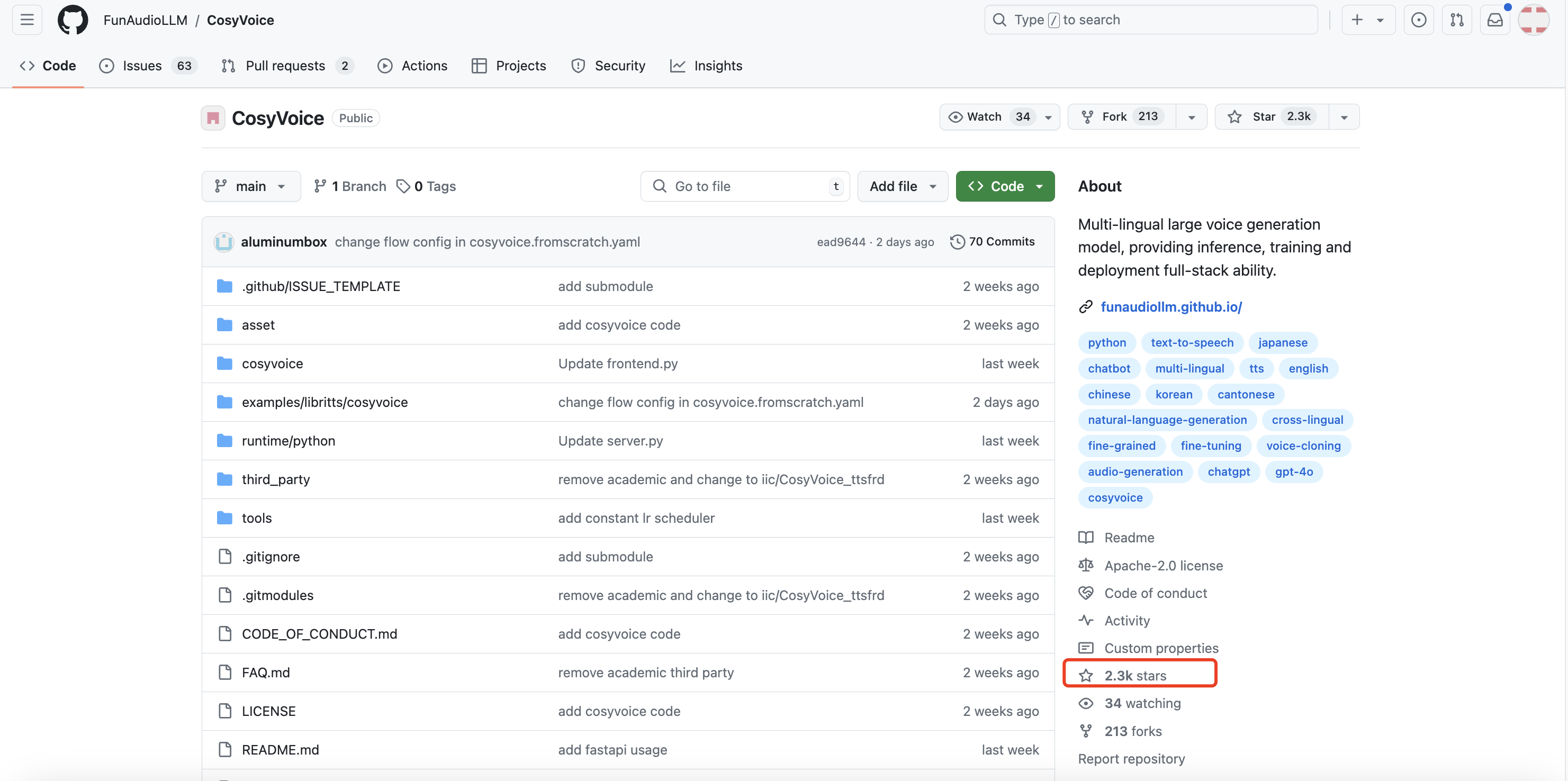Click the text-to-speech topic tag
This screenshot has width=1568, height=781.
(x=1192, y=342)
